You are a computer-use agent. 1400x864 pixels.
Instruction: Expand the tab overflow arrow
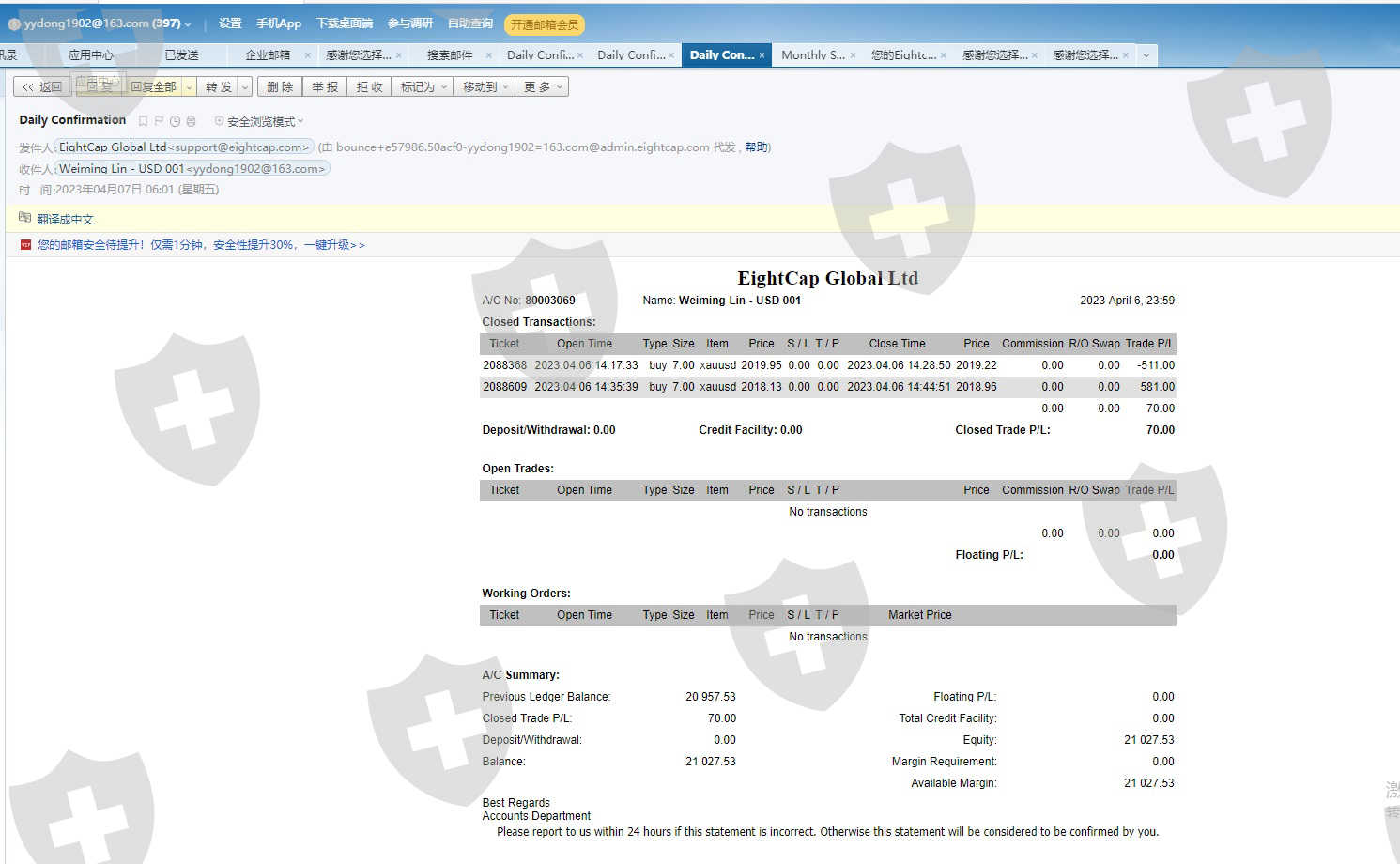click(1146, 55)
